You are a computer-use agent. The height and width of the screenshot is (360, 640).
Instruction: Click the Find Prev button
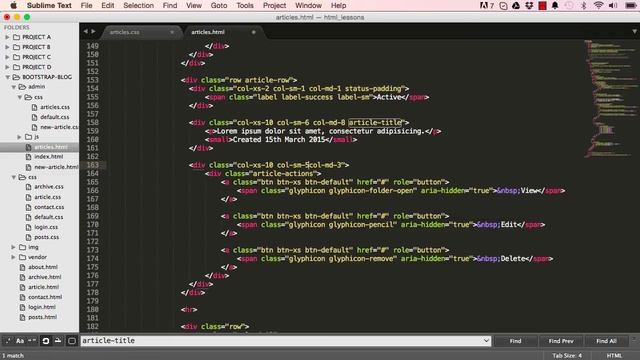(x=561, y=341)
